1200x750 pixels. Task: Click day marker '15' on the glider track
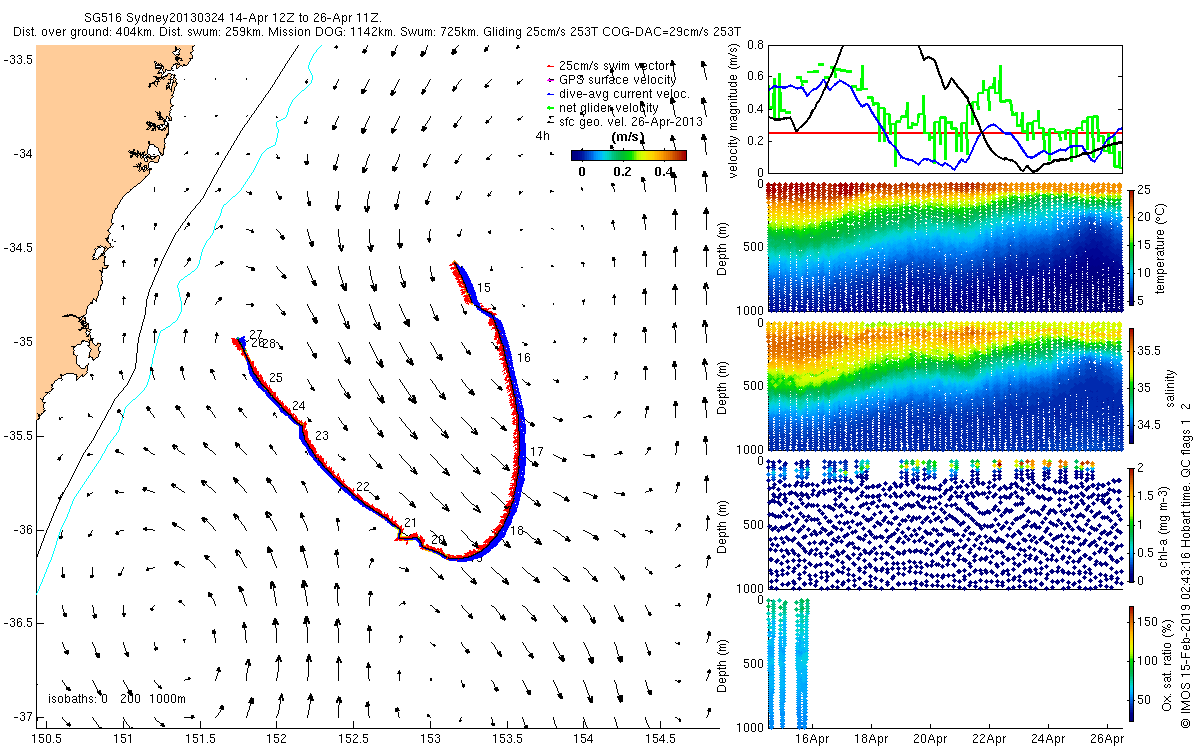[x=484, y=288]
